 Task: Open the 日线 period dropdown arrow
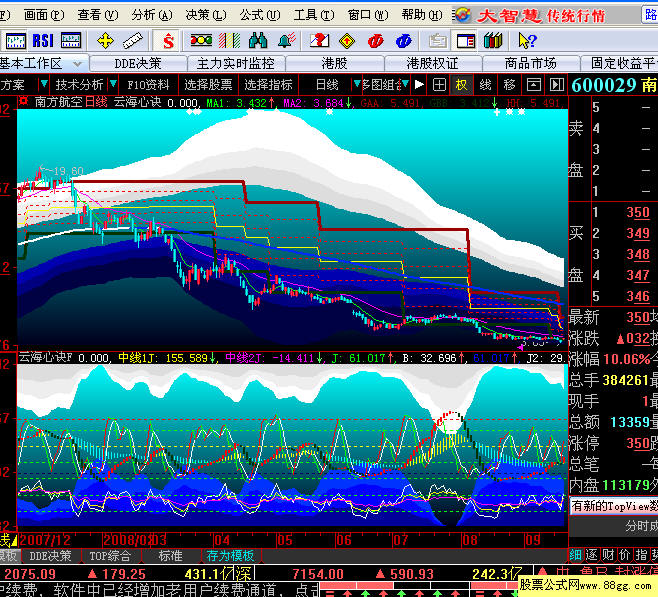tap(357, 84)
